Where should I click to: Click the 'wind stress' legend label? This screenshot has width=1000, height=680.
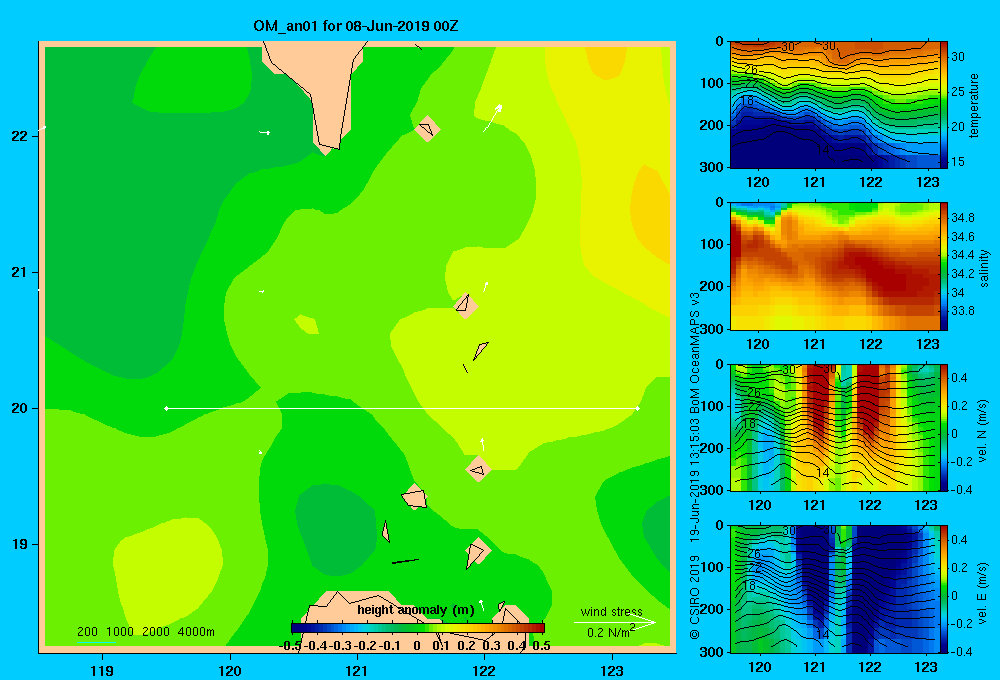pyautogui.click(x=611, y=611)
